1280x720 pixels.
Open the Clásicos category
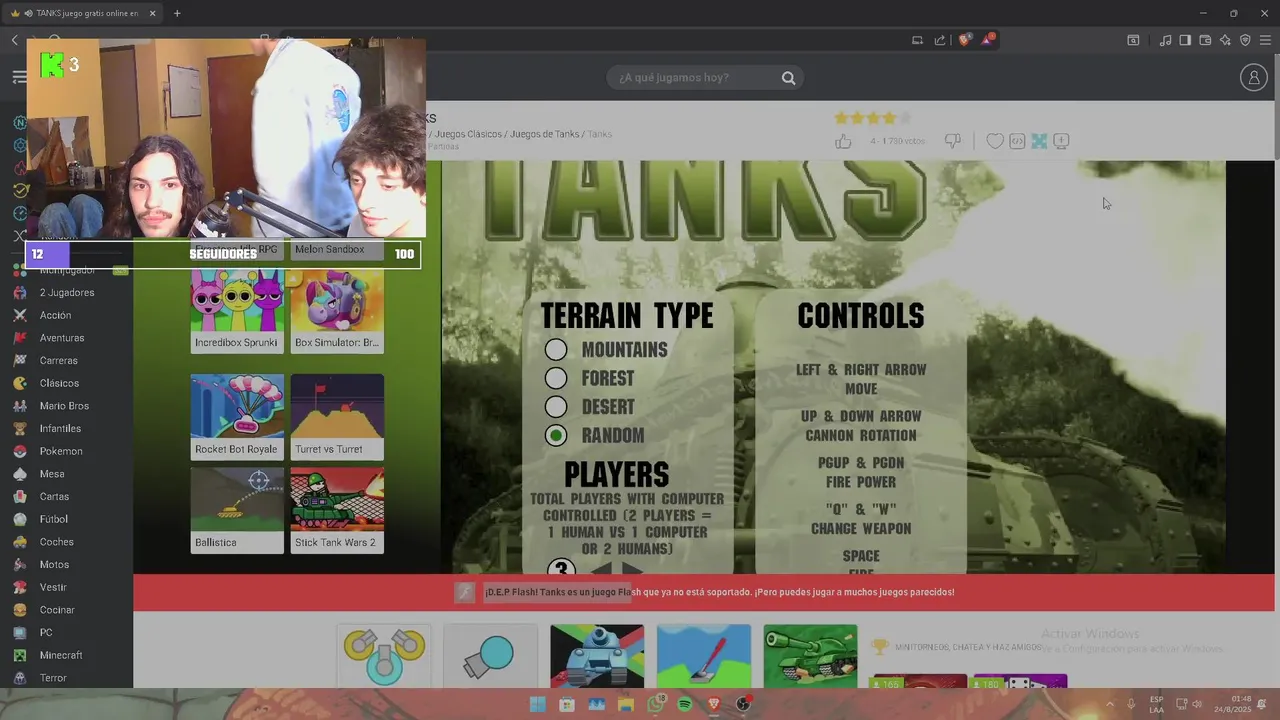click(59, 383)
